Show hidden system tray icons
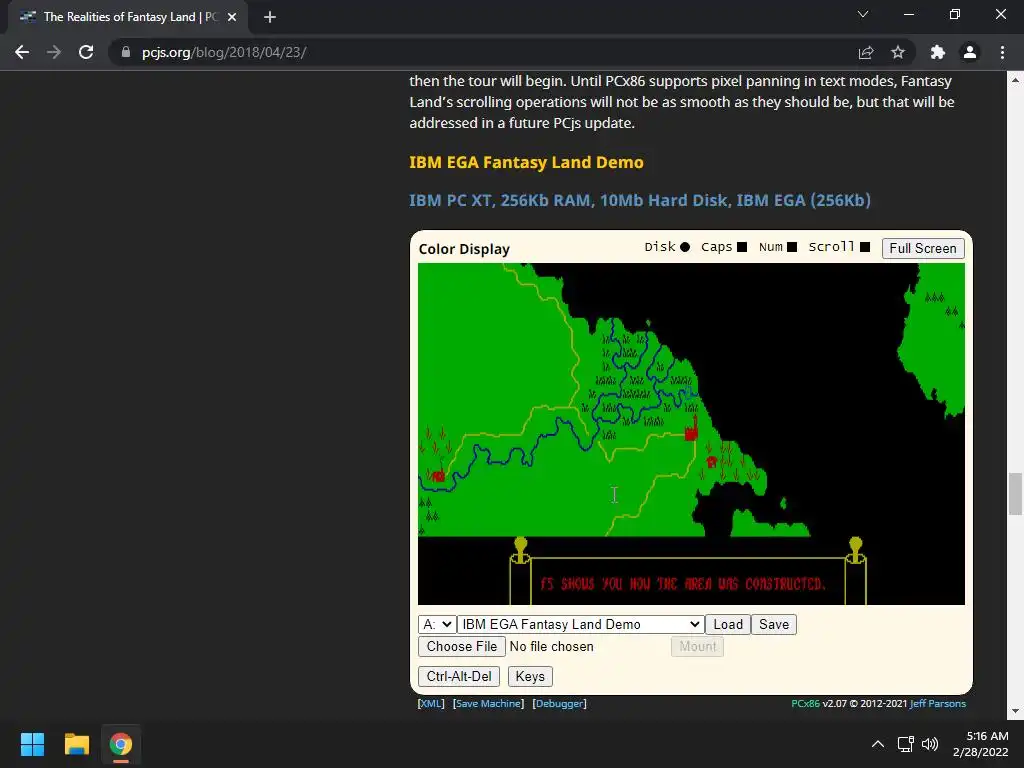 pyautogui.click(x=878, y=744)
